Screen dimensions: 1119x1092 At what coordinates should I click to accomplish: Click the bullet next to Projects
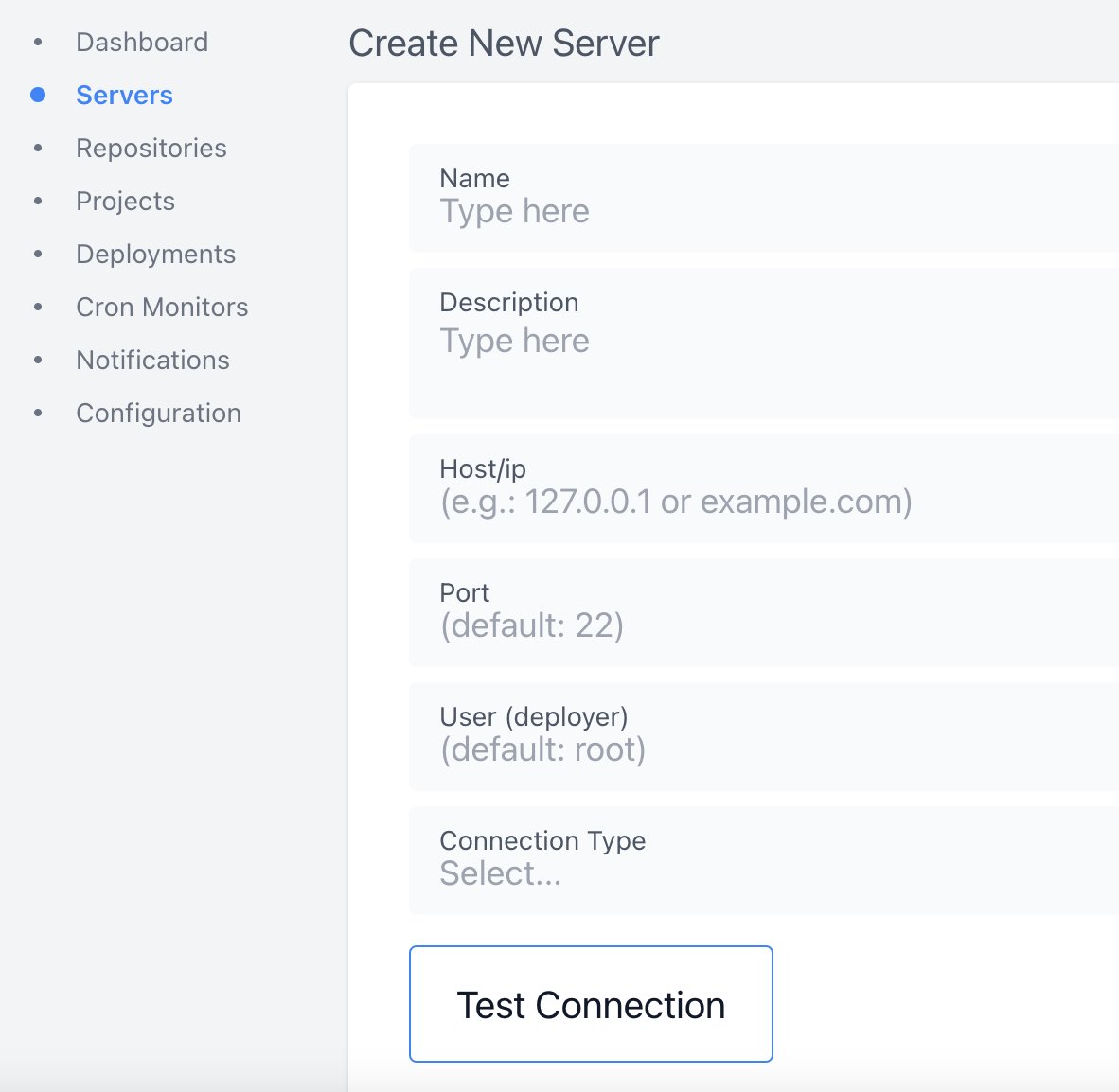click(x=38, y=201)
